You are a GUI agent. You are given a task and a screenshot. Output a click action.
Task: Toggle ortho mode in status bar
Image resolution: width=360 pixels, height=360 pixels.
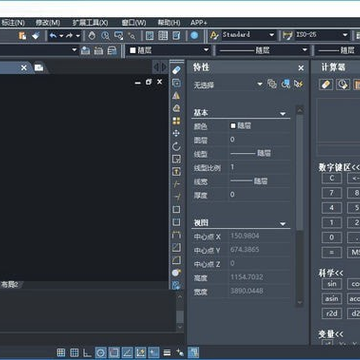click(x=87, y=352)
